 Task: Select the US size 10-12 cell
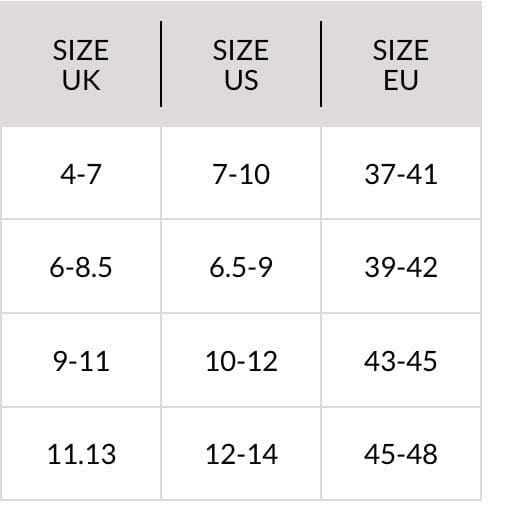[x=241, y=360]
